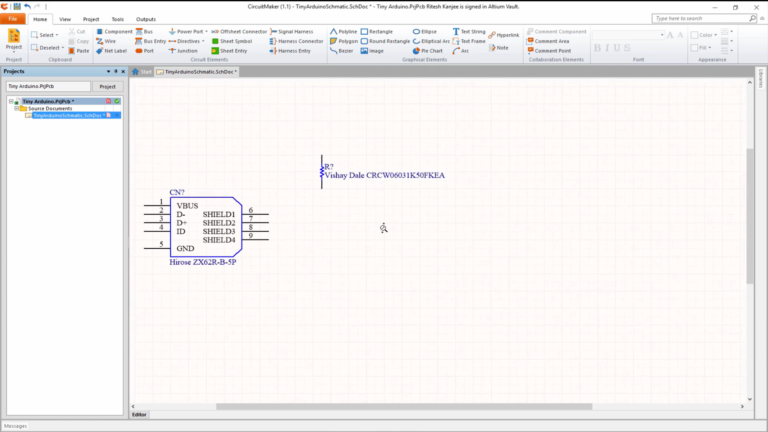Click the Comment Area tool

click(x=548, y=41)
